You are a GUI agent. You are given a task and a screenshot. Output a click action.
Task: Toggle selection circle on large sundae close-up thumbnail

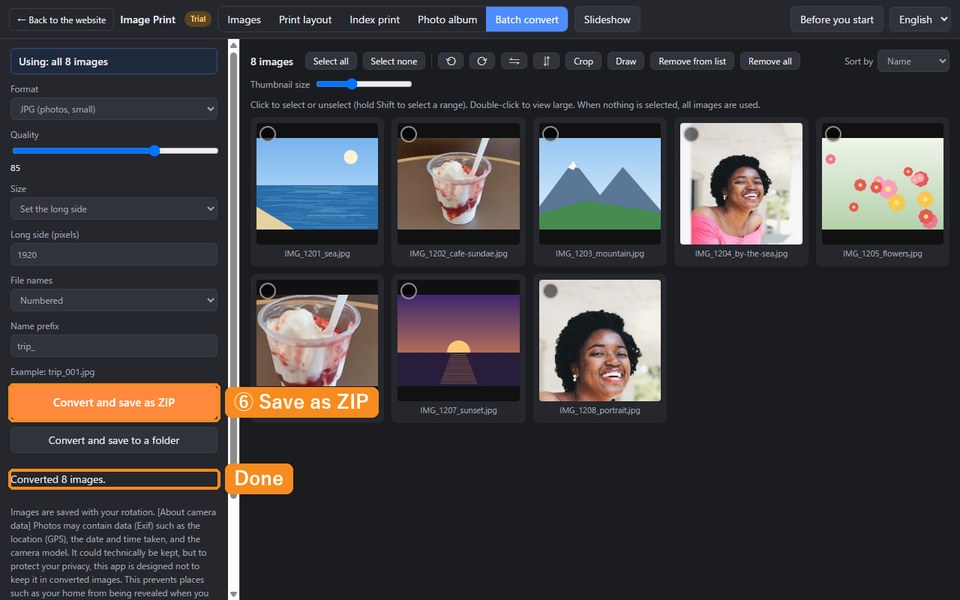(x=268, y=290)
